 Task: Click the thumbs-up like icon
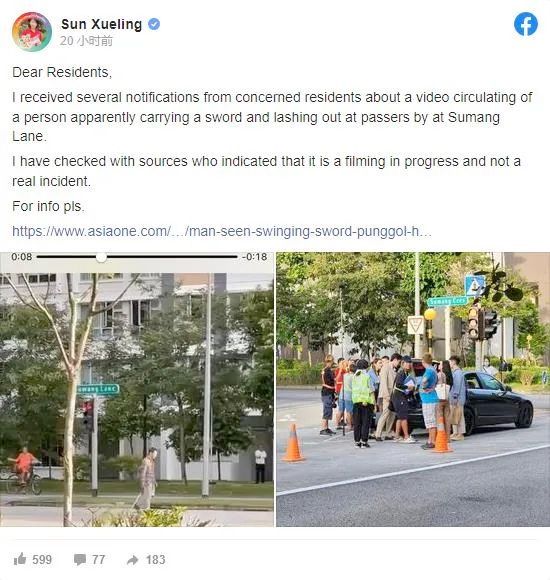tap(20, 559)
